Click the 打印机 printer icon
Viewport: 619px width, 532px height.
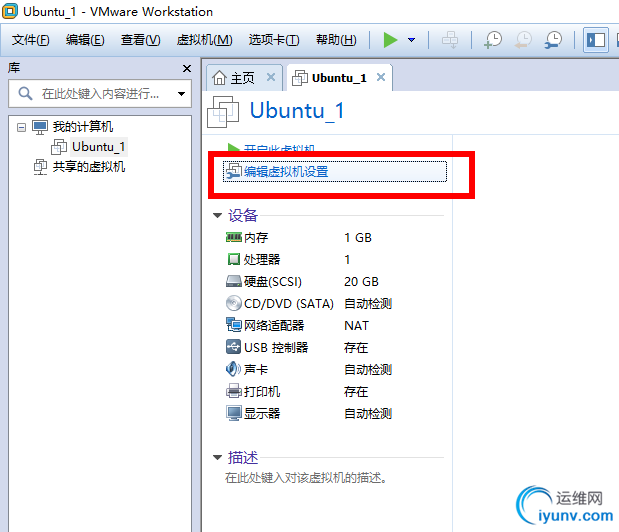234,392
